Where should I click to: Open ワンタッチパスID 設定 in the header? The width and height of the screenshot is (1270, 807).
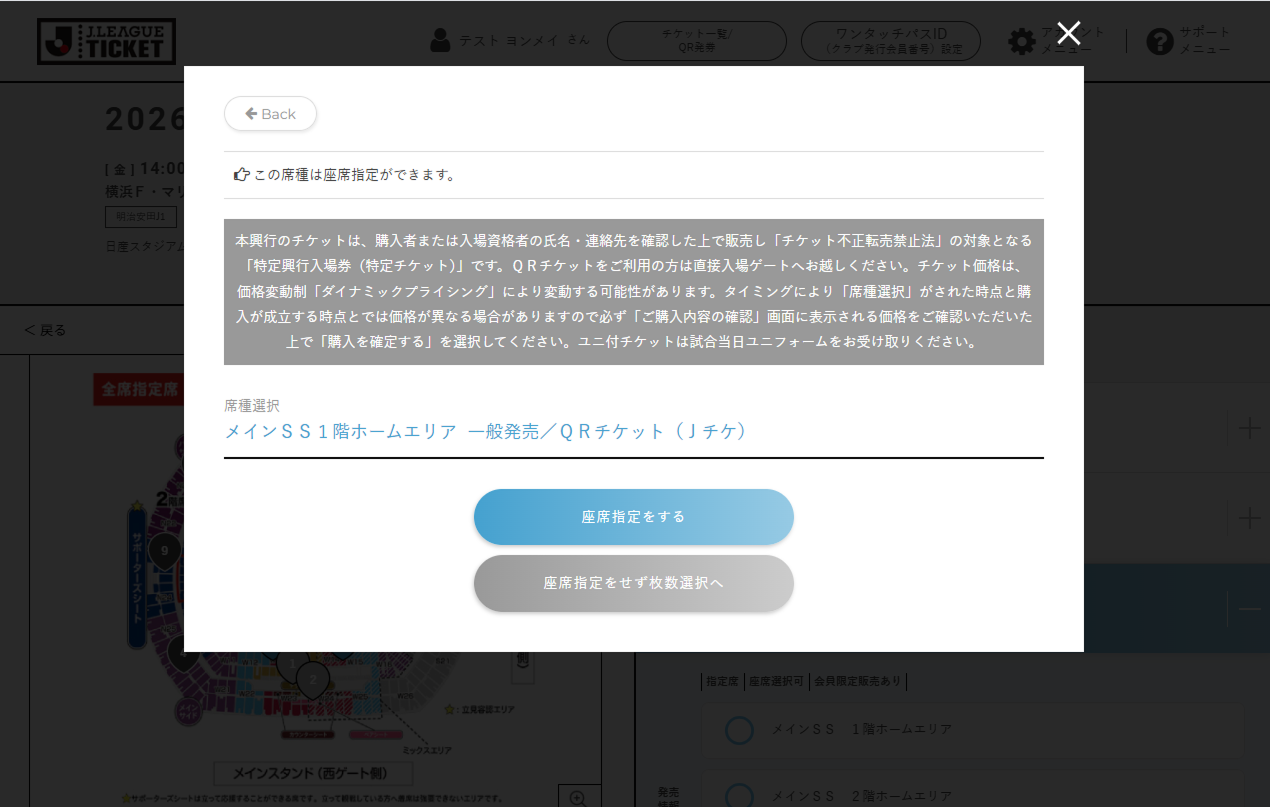(890, 41)
